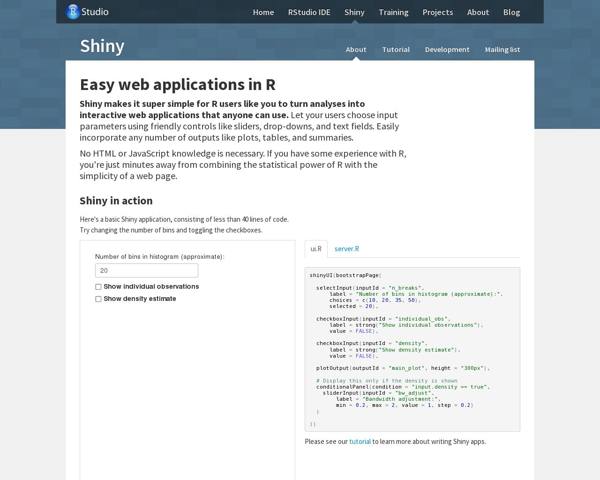Toggle the Show density estimate checkbox
This screenshot has height=480, width=600.
pyautogui.click(x=98, y=299)
